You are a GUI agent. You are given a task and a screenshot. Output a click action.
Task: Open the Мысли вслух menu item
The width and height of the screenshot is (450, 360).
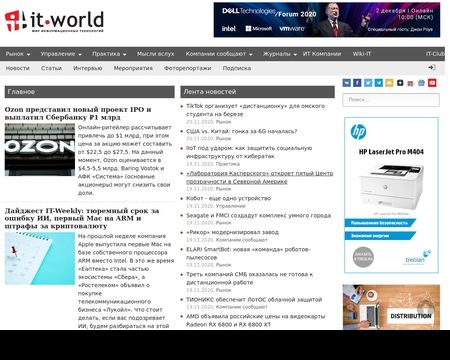click(155, 54)
